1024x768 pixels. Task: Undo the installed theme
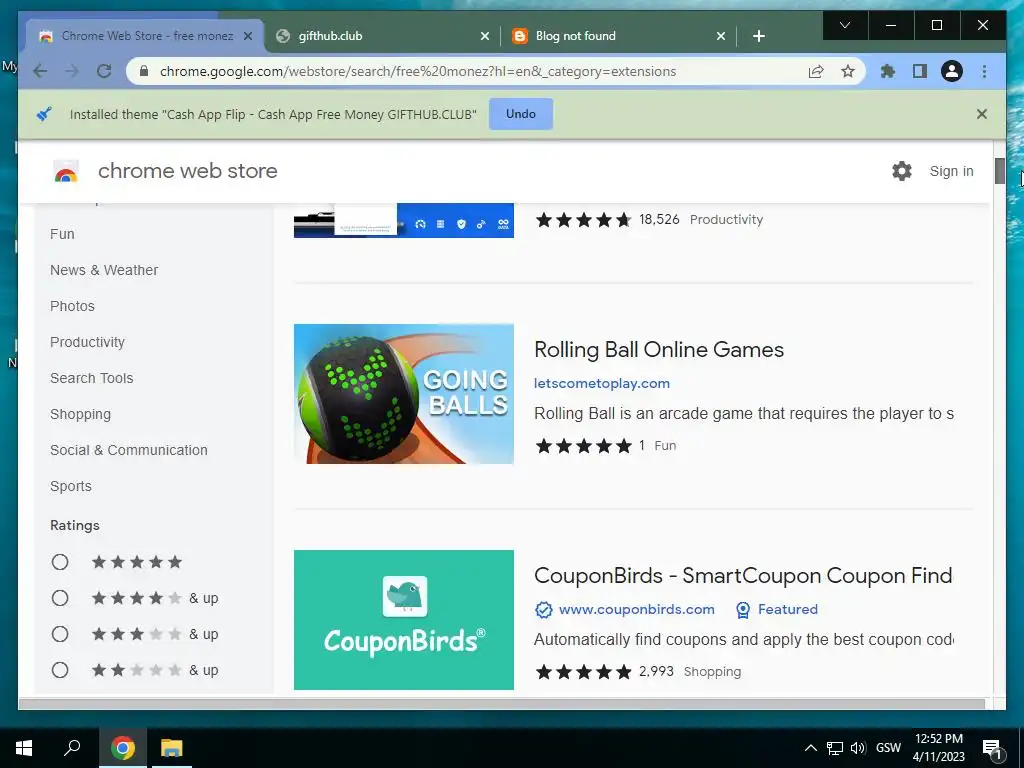[520, 114]
